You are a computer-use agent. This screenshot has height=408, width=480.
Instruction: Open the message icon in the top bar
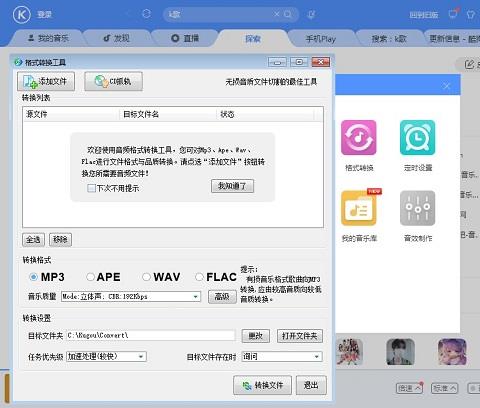[453, 14]
